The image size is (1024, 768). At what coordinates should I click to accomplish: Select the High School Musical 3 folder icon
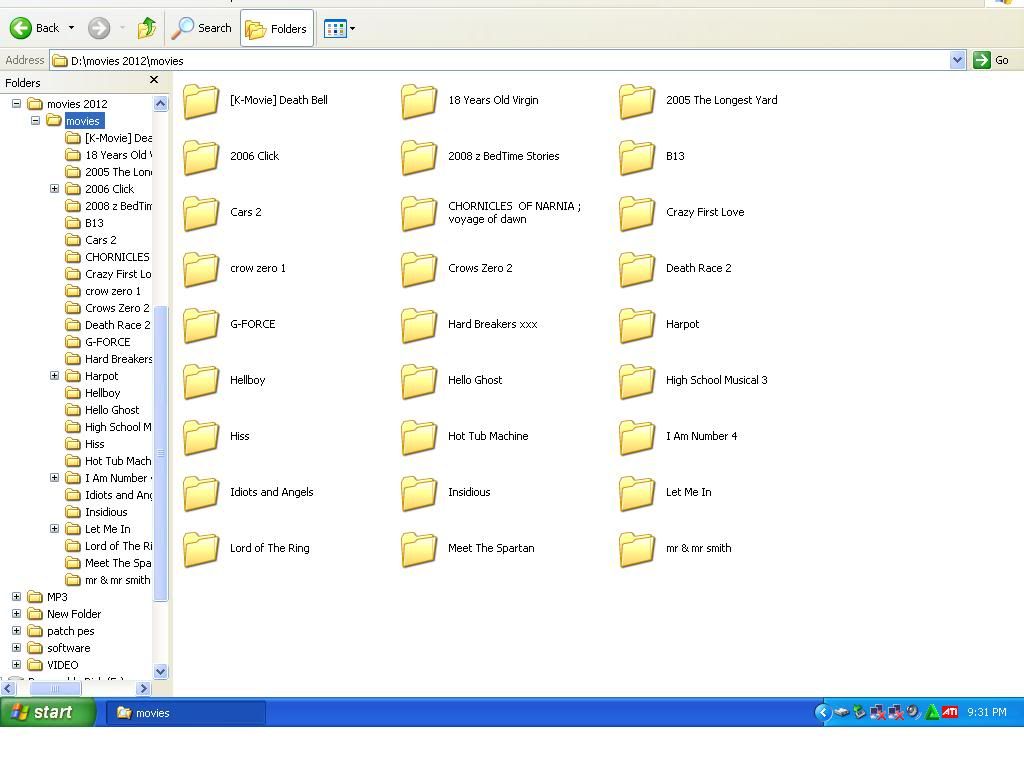click(x=637, y=382)
